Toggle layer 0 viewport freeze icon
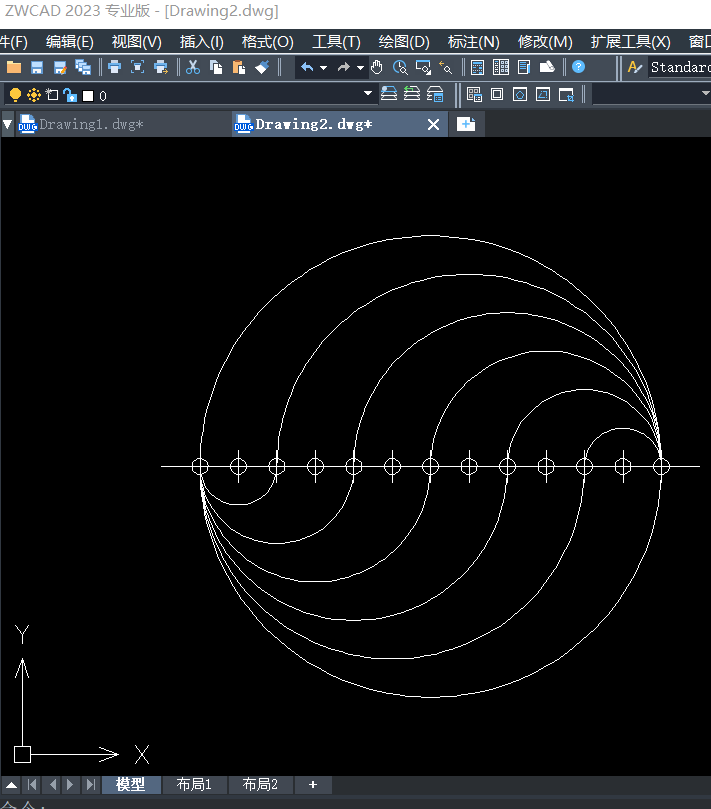 [x=52, y=95]
